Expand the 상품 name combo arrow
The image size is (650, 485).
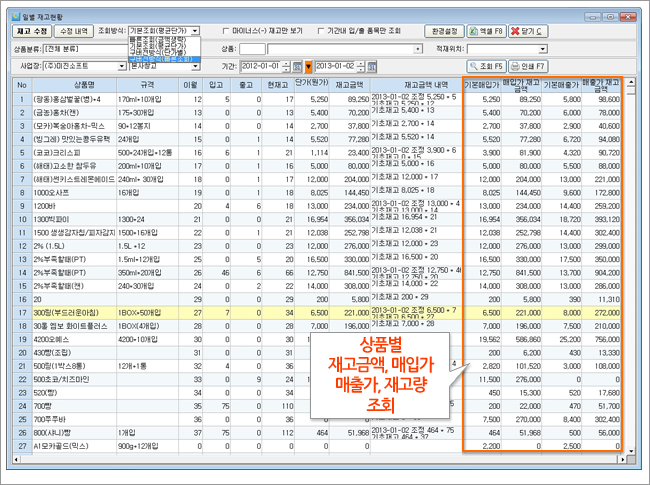(x=418, y=49)
